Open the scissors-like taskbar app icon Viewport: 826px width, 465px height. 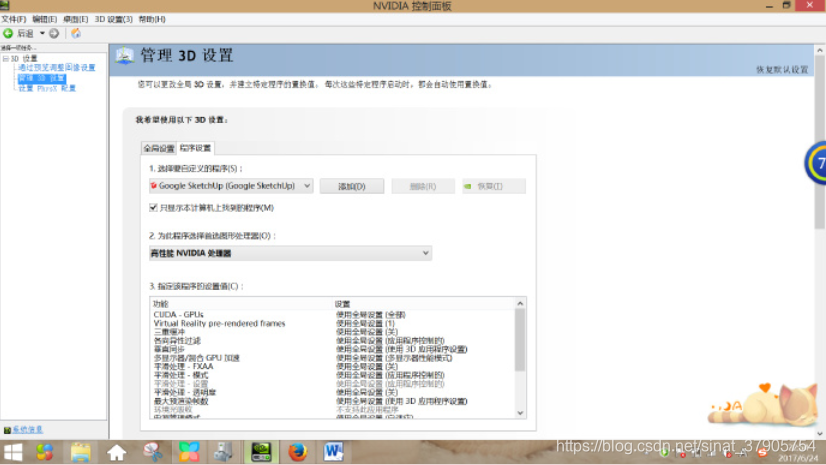click(x=153, y=452)
